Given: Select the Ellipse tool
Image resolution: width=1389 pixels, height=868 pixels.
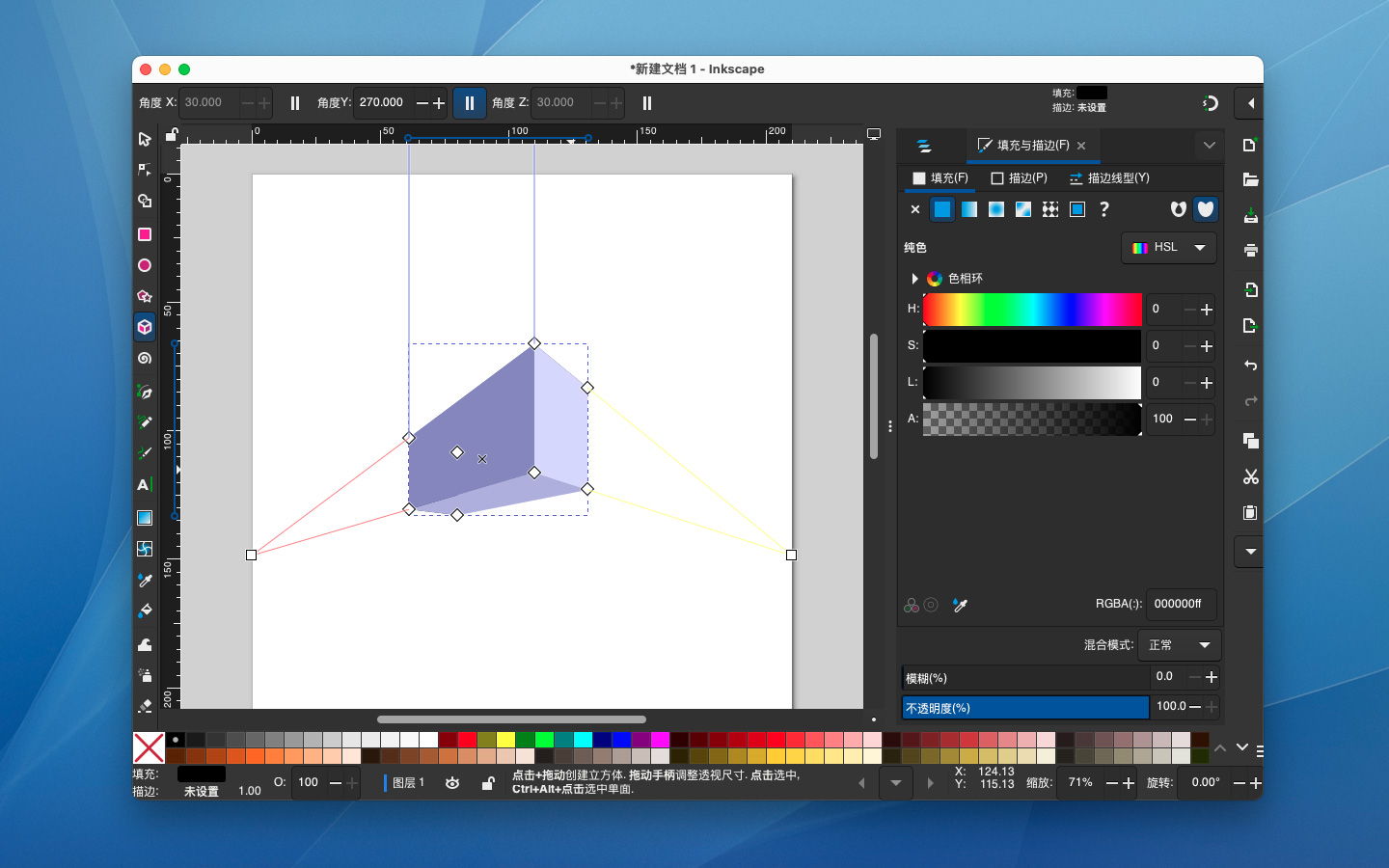Looking at the screenshot, I should pyautogui.click(x=145, y=265).
